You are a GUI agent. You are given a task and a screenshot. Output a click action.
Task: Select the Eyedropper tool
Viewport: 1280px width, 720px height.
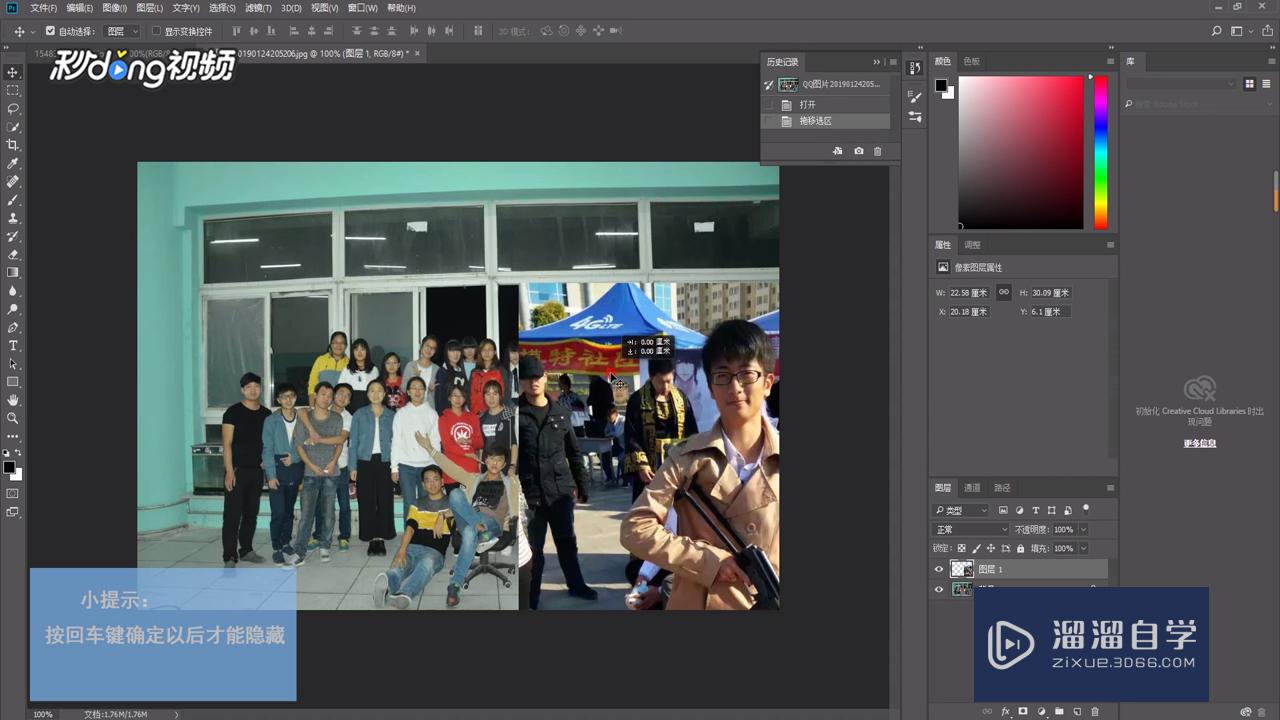click(x=13, y=163)
